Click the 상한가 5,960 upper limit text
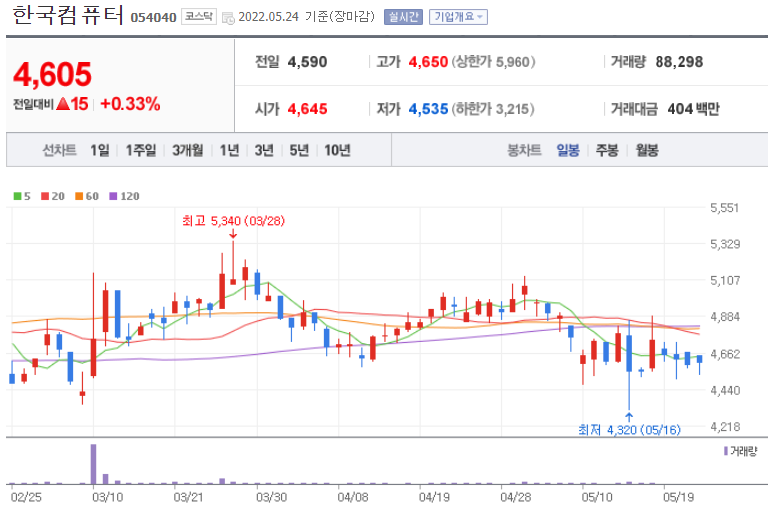 click(493, 62)
